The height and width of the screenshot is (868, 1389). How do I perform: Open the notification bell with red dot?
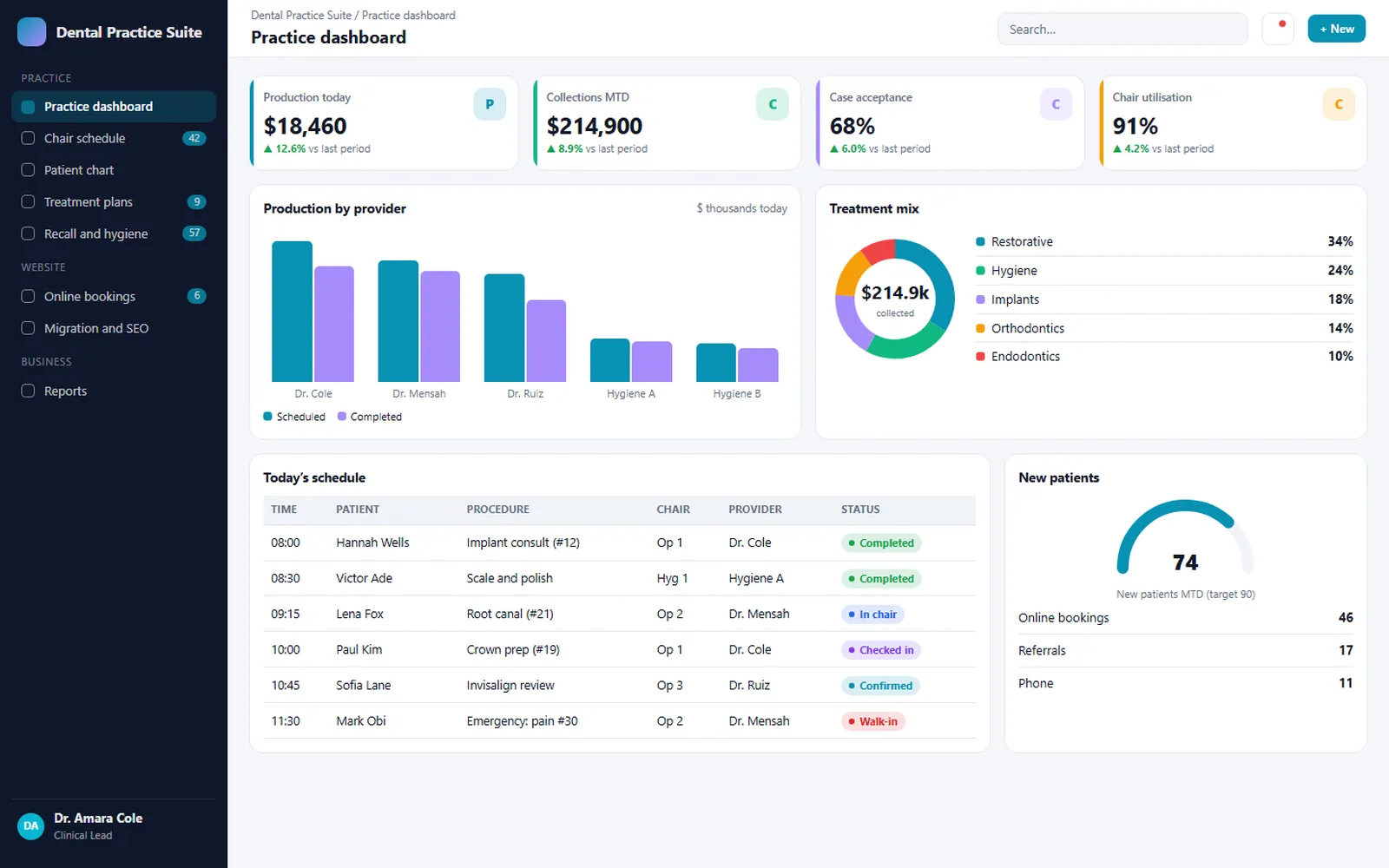coord(1278,29)
